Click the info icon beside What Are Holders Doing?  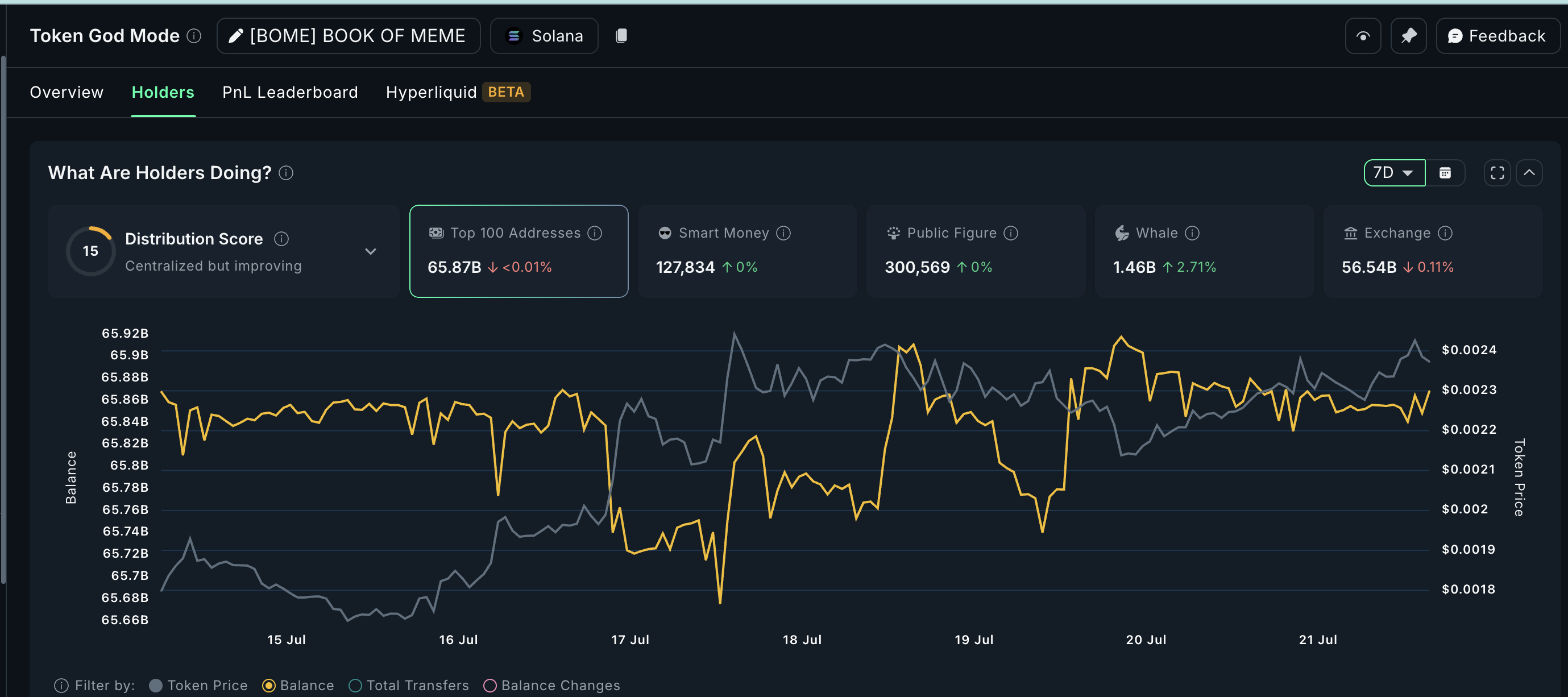(285, 173)
